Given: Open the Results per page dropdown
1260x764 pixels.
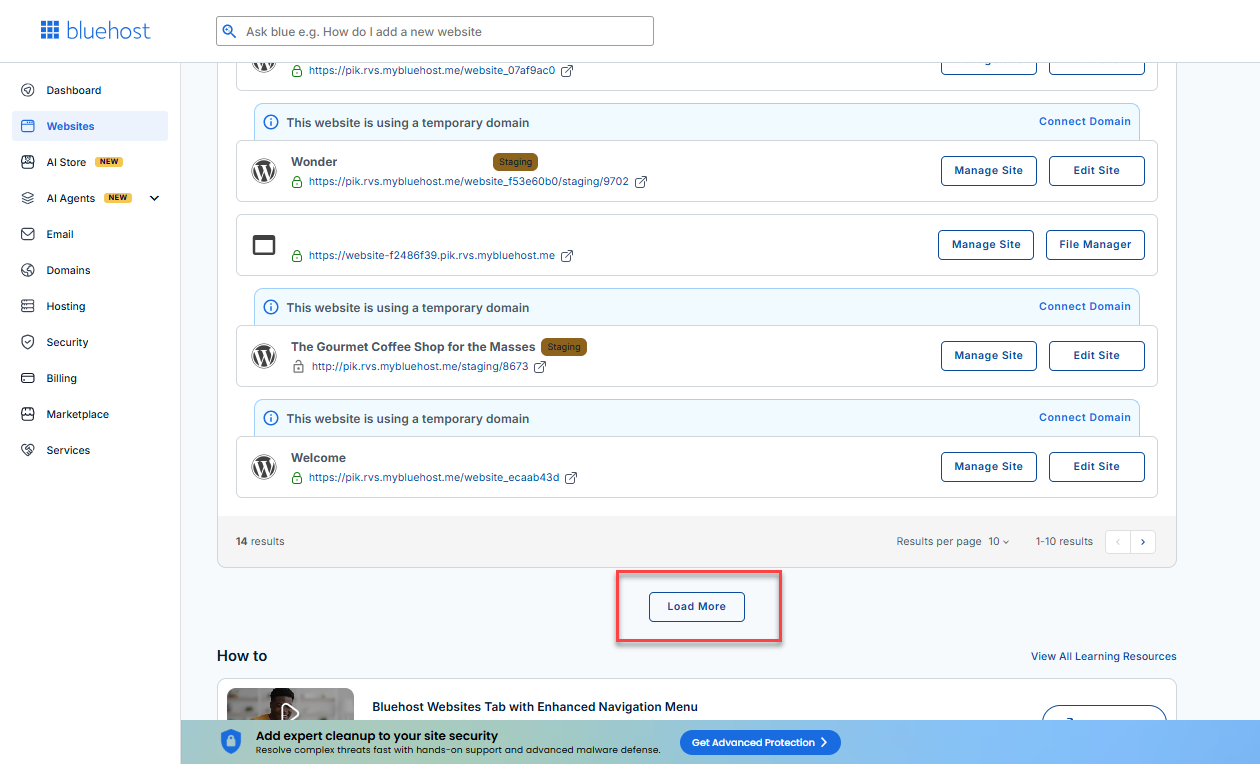Looking at the screenshot, I should point(999,542).
